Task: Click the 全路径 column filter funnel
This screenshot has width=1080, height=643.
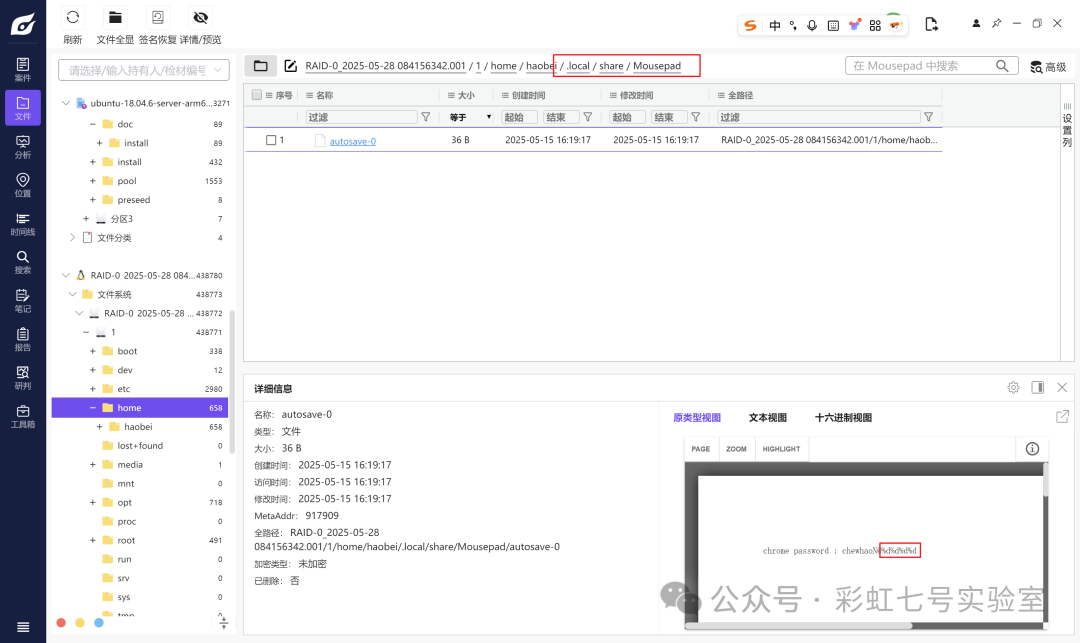Action: point(928,117)
